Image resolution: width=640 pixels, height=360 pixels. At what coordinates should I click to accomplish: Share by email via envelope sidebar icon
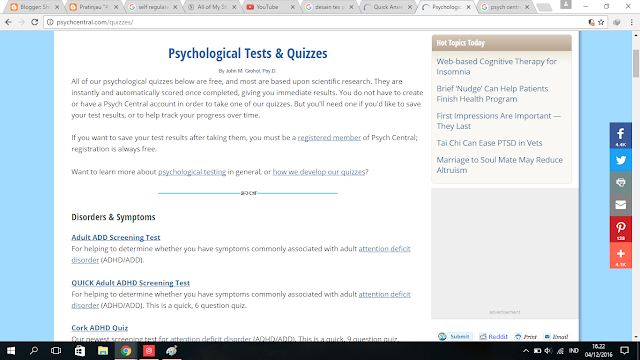620,205
